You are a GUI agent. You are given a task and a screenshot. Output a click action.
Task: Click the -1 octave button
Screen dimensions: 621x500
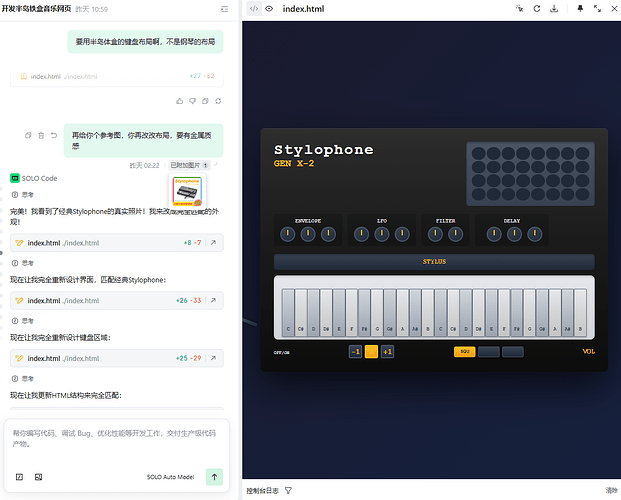(x=355, y=351)
